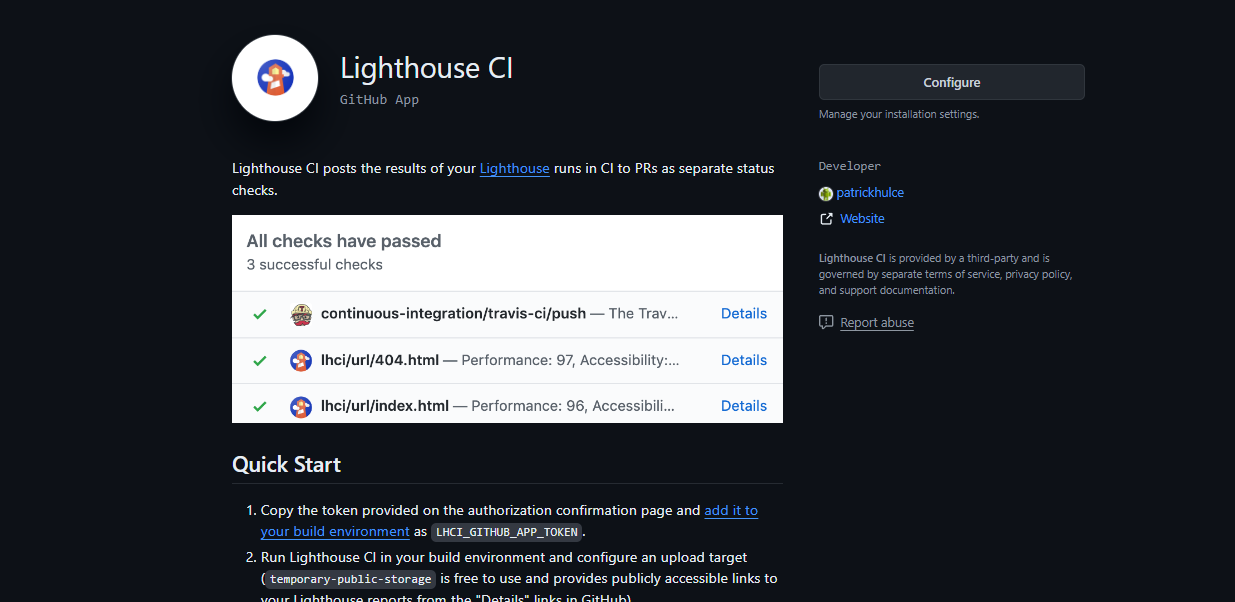1235x602 pixels.
Task: Click Lighthouse icon next to lhci/url/index.html
Action: tap(301, 406)
